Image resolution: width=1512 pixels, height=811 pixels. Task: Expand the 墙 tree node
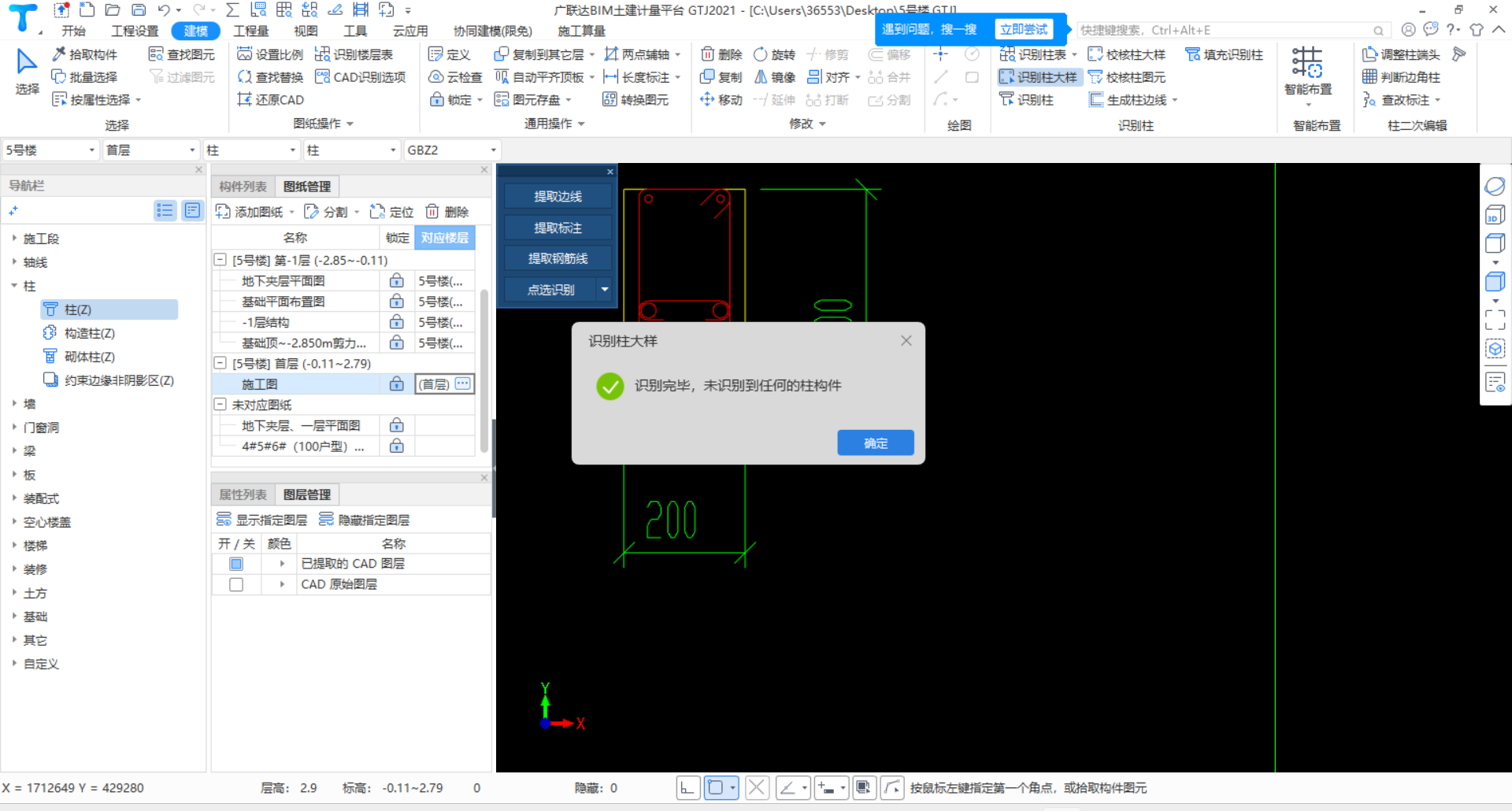coord(14,403)
